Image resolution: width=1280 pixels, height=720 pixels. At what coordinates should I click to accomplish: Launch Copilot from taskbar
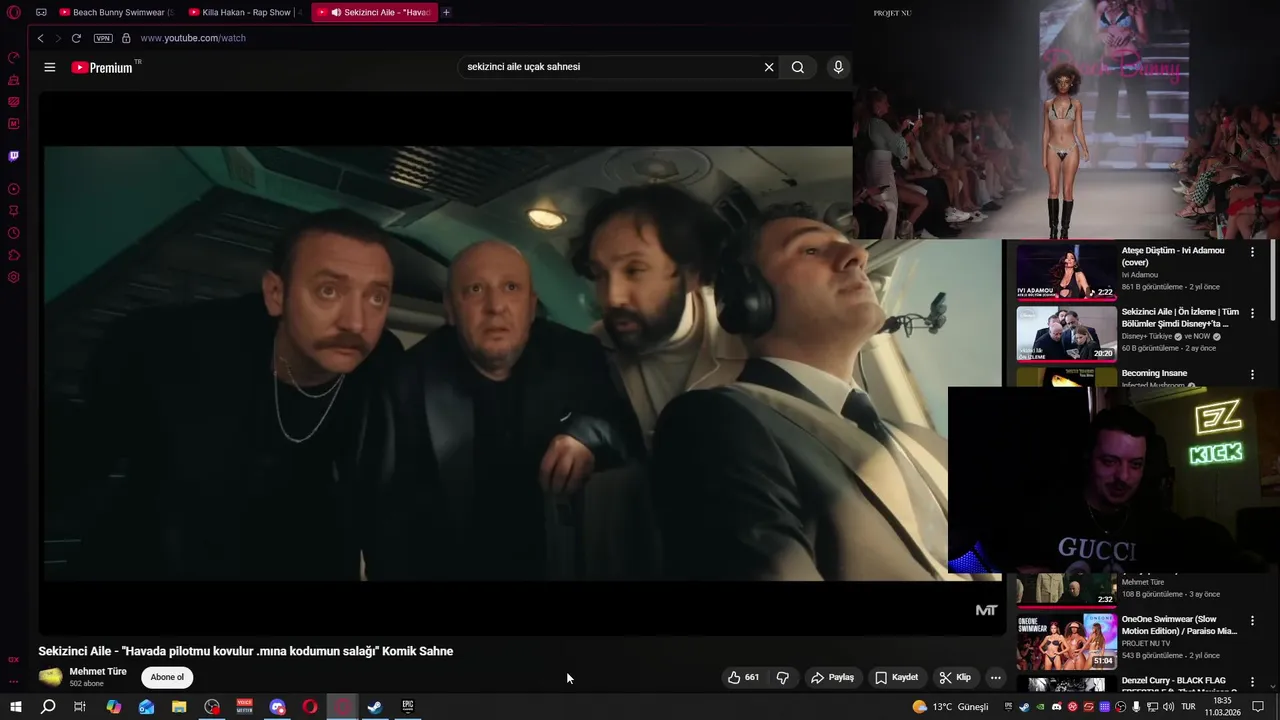point(114,707)
